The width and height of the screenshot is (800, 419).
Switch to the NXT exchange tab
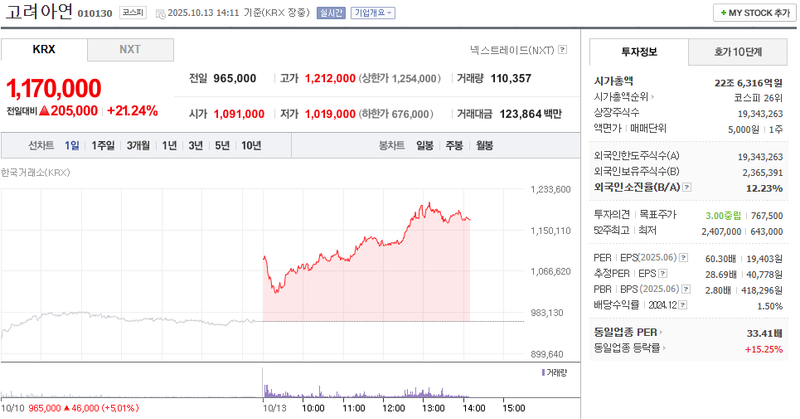point(130,49)
